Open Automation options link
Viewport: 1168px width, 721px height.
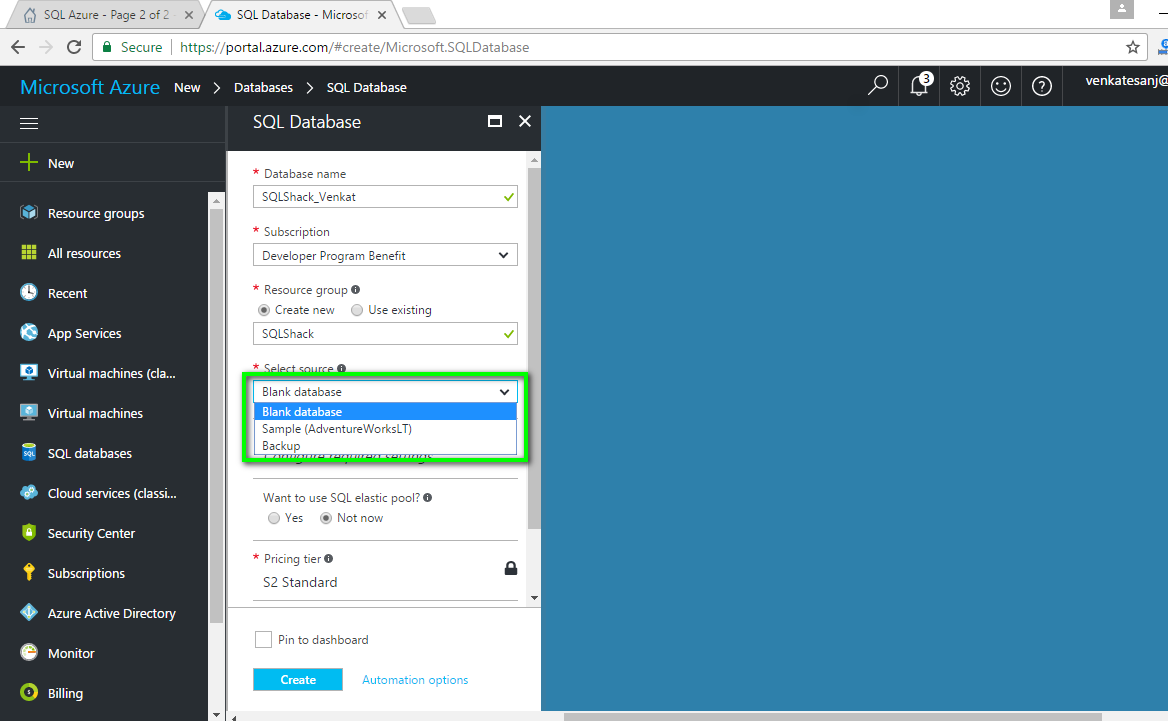pos(415,679)
